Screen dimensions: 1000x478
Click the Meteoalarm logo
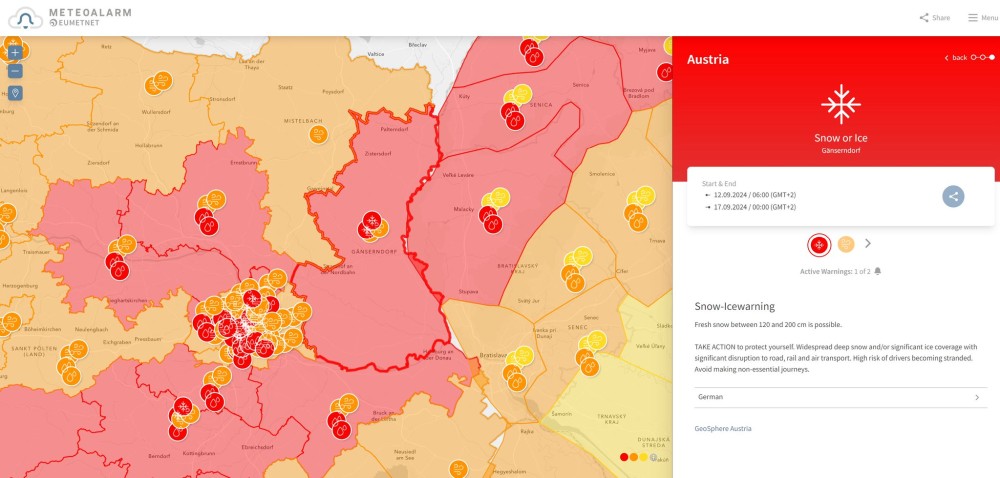pos(68,17)
